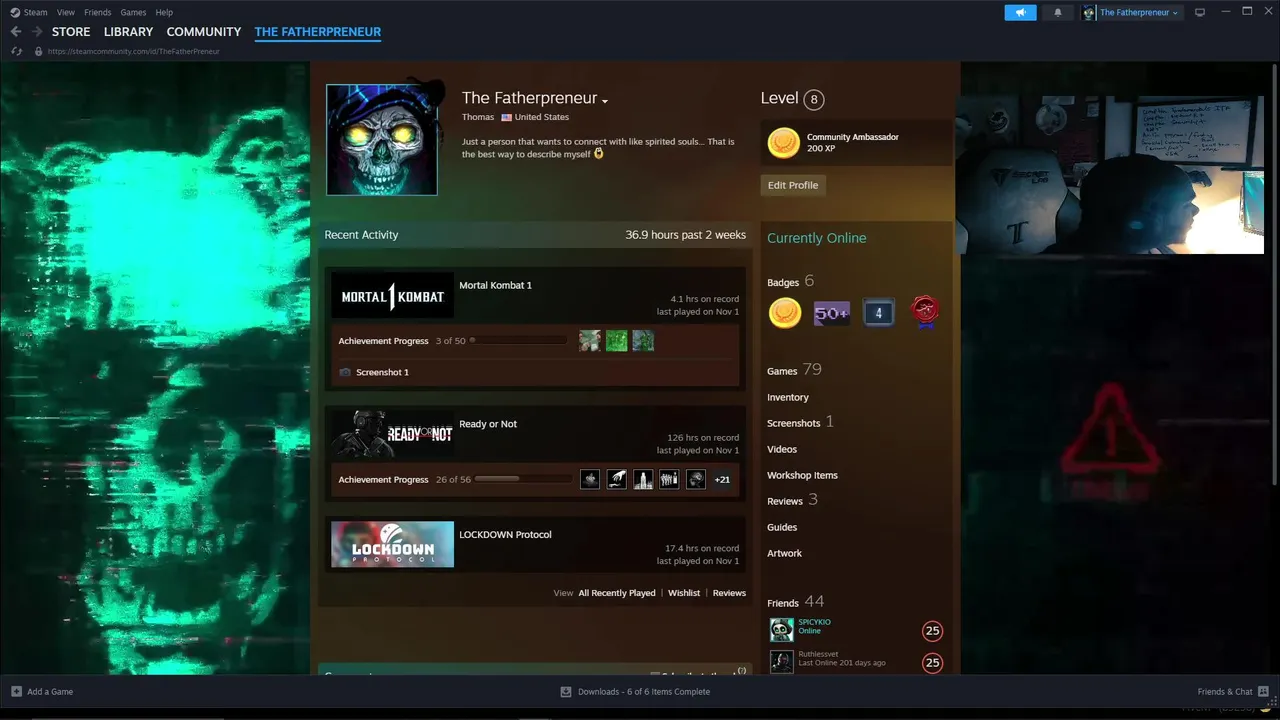Open the Artwork link
This screenshot has width=1280, height=720.
coord(784,553)
